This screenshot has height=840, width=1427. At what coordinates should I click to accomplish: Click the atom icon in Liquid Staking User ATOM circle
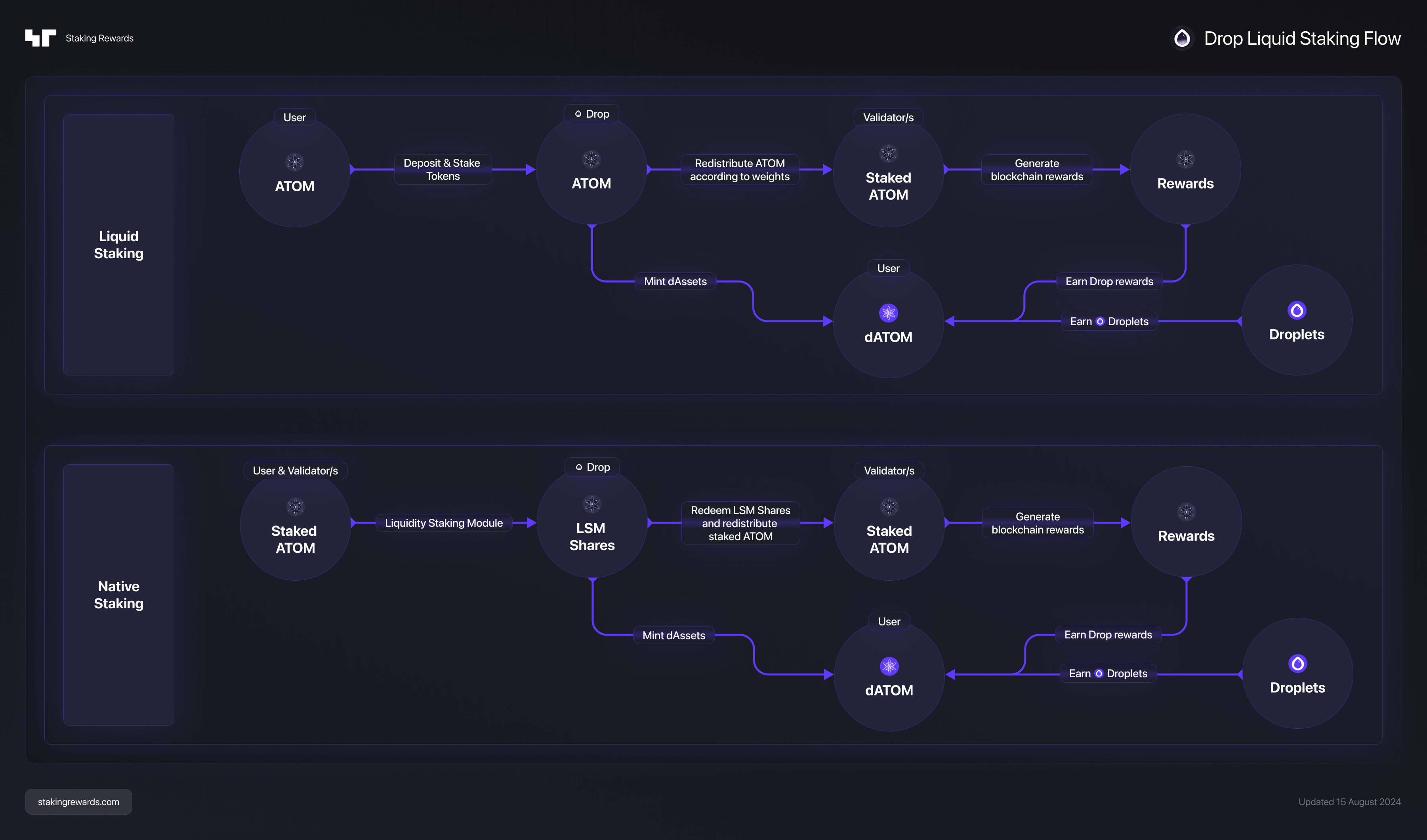click(294, 162)
